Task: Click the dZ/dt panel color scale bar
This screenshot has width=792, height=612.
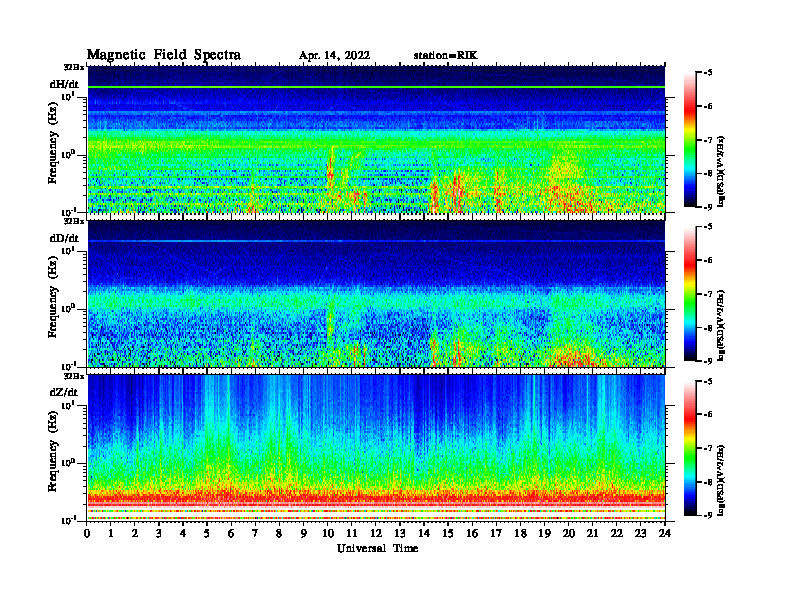Action: click(690, 448)
